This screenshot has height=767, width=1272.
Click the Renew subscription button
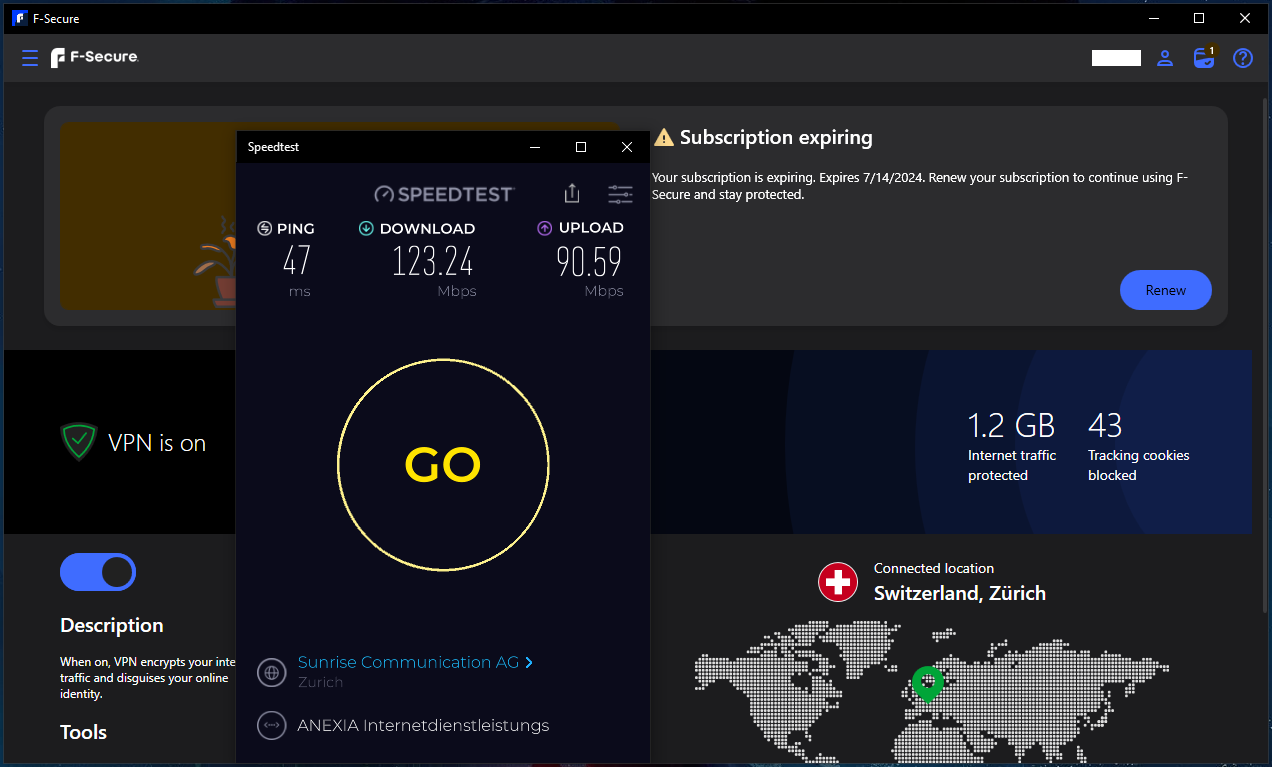click(x=1166, y=290)
